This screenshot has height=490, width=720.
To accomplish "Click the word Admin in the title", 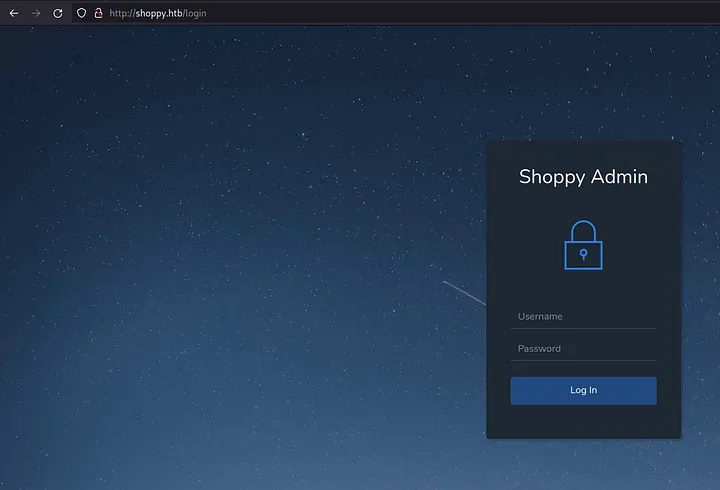I will tap(619, 177).
